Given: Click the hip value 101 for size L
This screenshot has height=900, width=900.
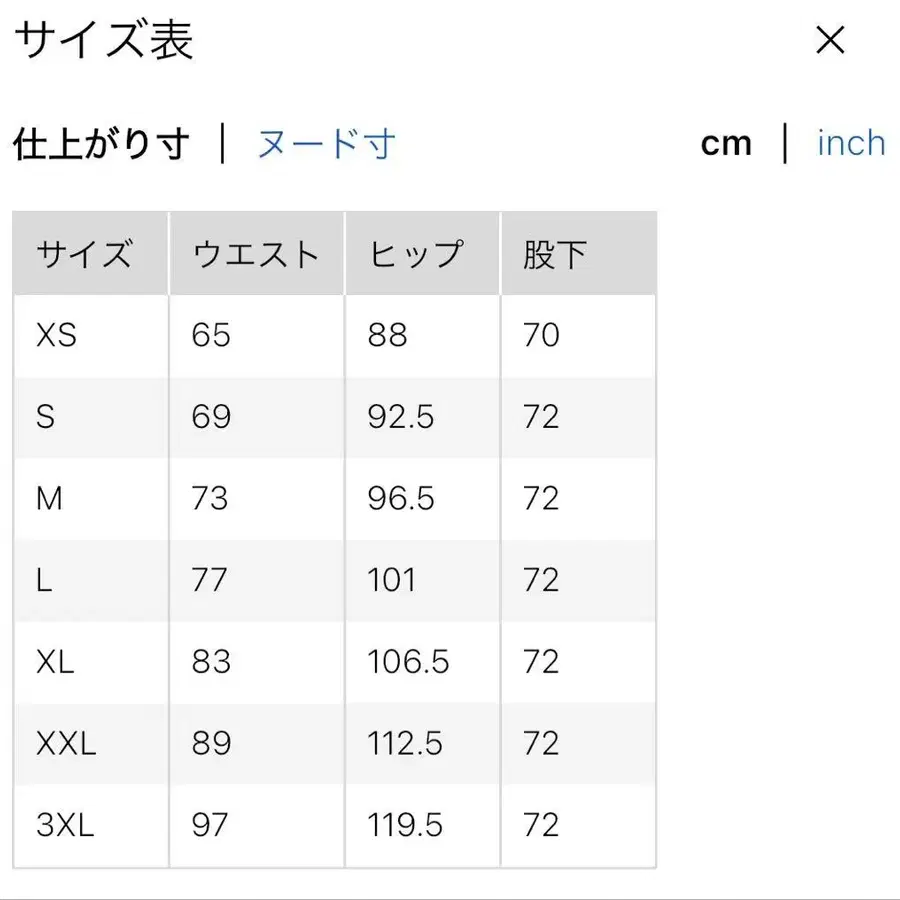Looking at the screenshot, I should pyautogui.click(x=391, y=580).
